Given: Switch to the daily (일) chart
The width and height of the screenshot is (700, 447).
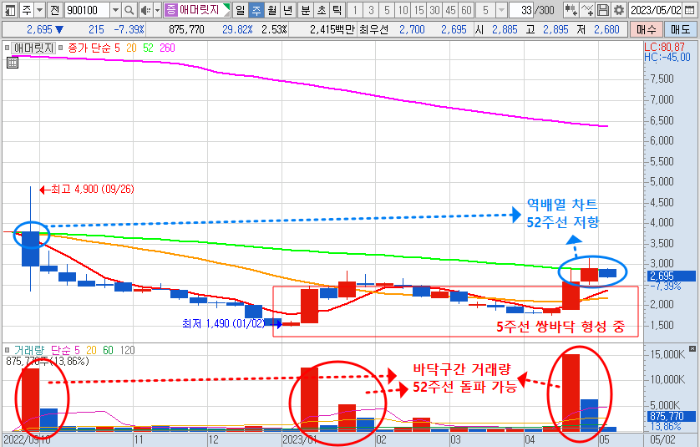Looking at the screenshot, I should click(x=240, y=10).
